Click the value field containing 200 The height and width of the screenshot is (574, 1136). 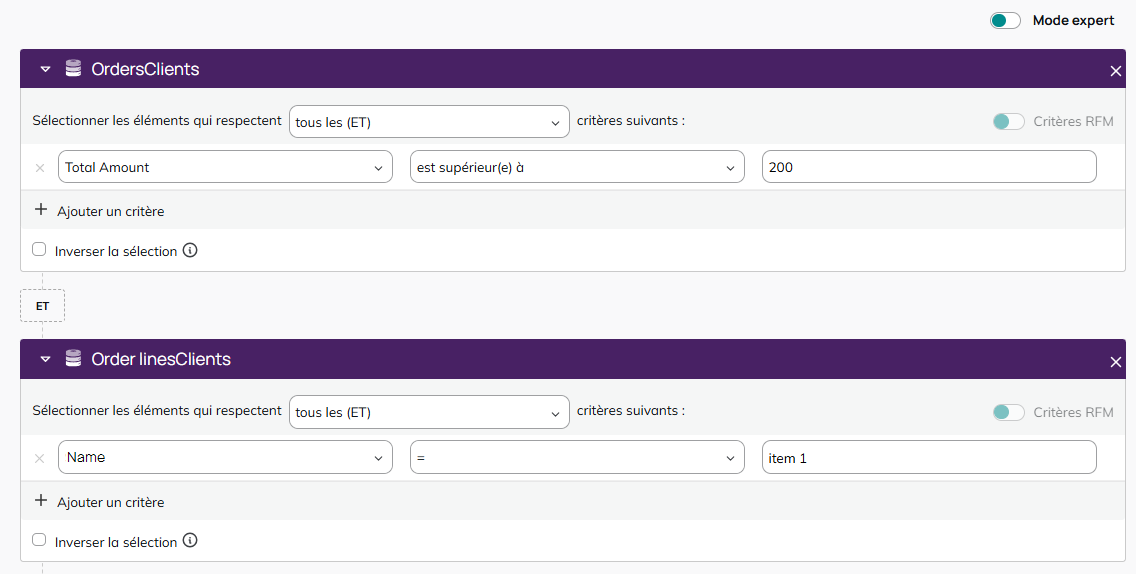point(929,167)
